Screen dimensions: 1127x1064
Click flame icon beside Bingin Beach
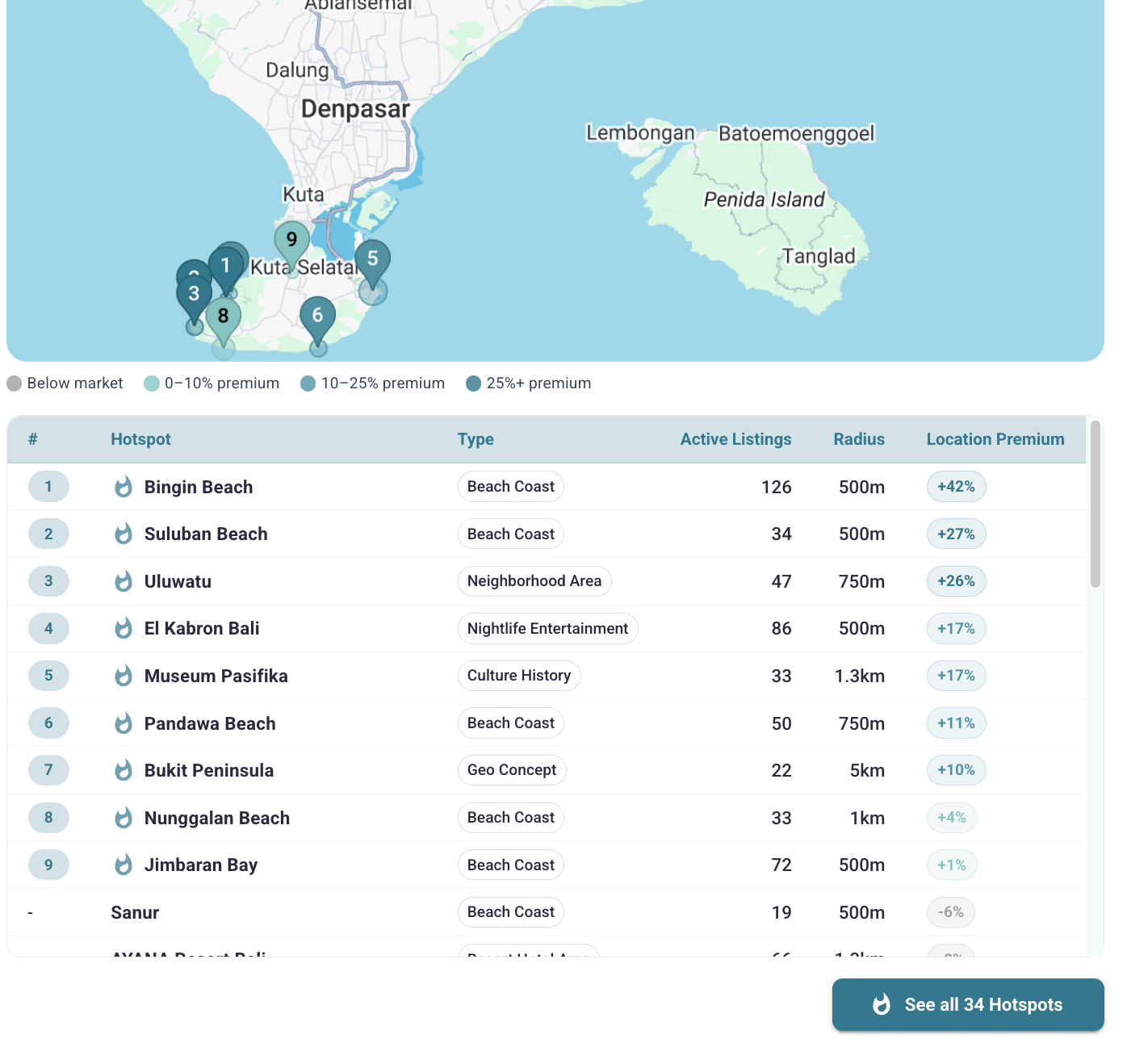tap(124, 487)
